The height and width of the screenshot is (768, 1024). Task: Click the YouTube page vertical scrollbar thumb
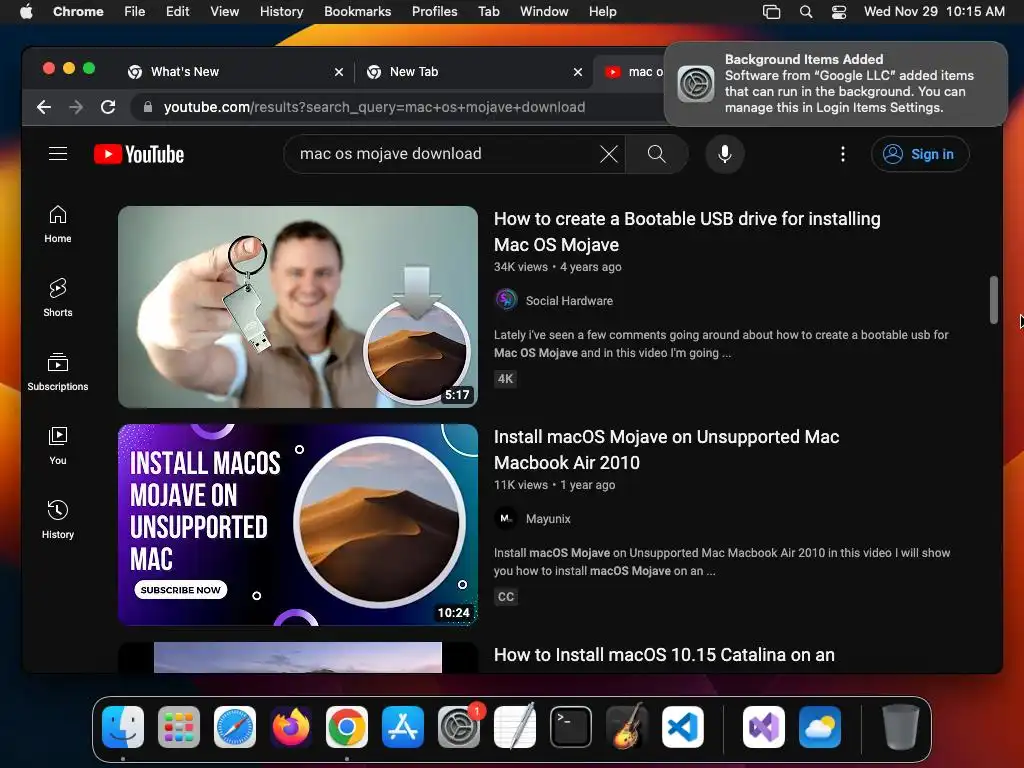[993, 300]
